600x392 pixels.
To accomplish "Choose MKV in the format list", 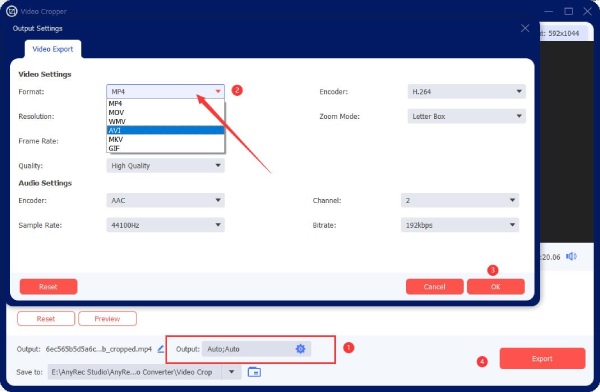I will tap(165, 139).
